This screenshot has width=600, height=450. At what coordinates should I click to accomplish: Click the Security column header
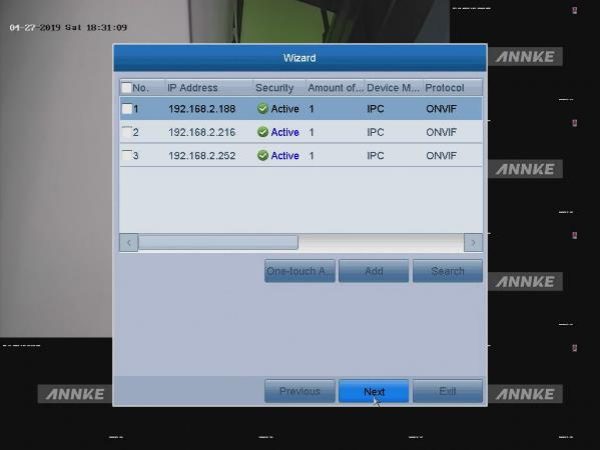pyautogui.click(x=277, y=88)
